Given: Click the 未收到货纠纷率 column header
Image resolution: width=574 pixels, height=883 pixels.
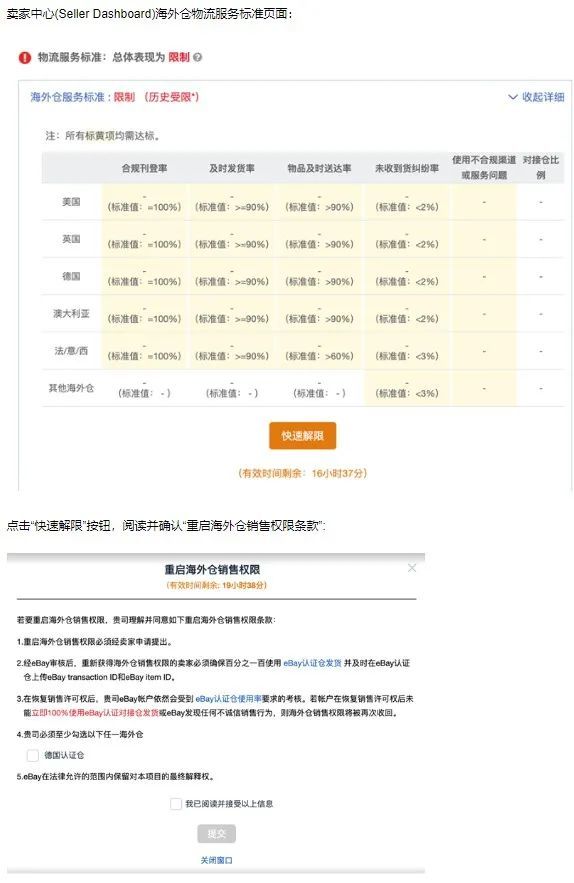Looking at the screenshot, I should (407, 168).
